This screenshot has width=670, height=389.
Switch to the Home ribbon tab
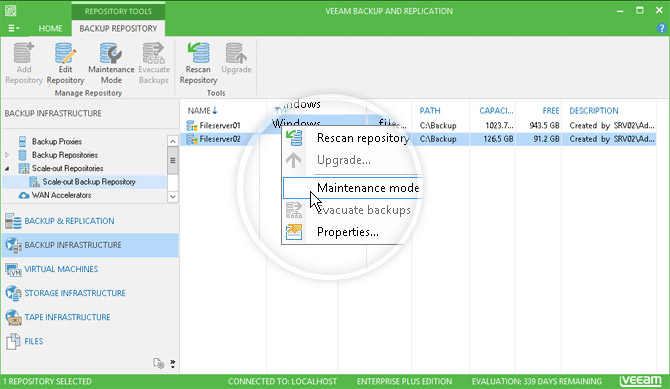coord(50,28)
